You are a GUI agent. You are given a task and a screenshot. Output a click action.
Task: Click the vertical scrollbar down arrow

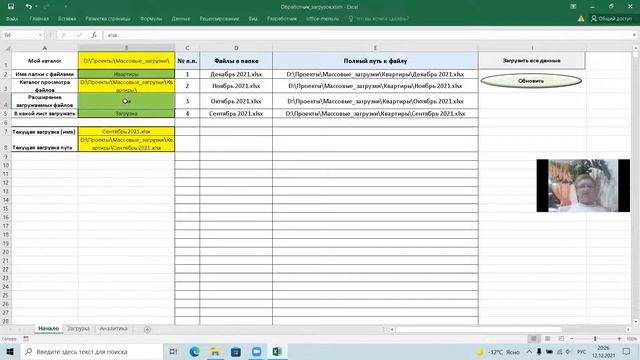coord(636,322)
